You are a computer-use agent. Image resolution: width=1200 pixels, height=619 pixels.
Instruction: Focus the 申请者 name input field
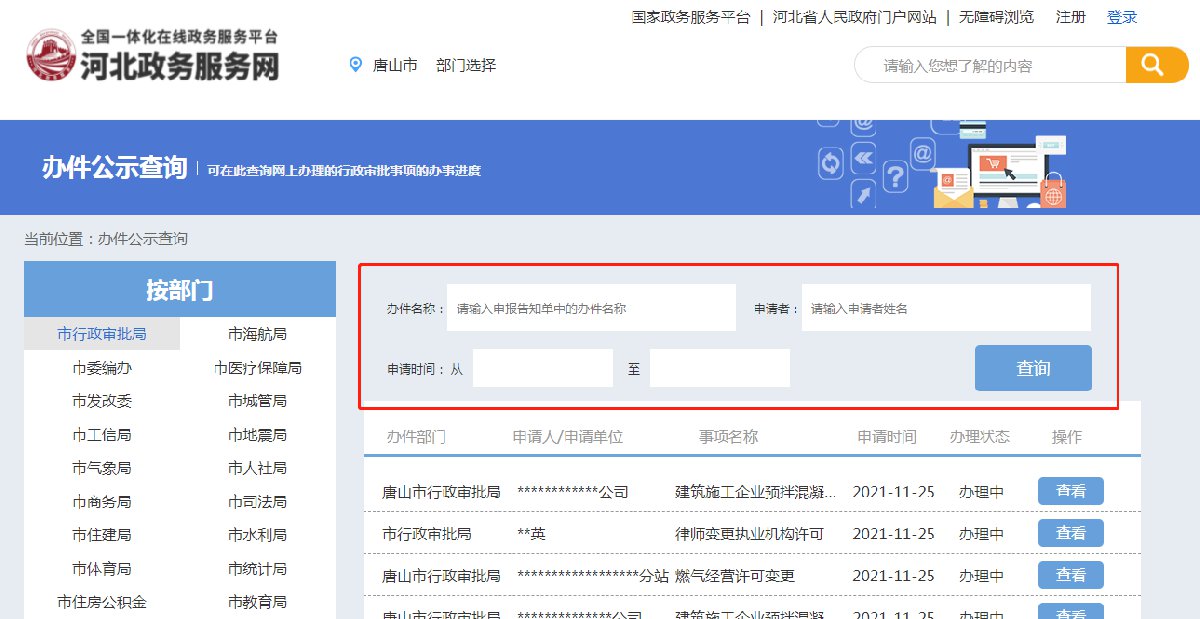(x=945, y=308)
